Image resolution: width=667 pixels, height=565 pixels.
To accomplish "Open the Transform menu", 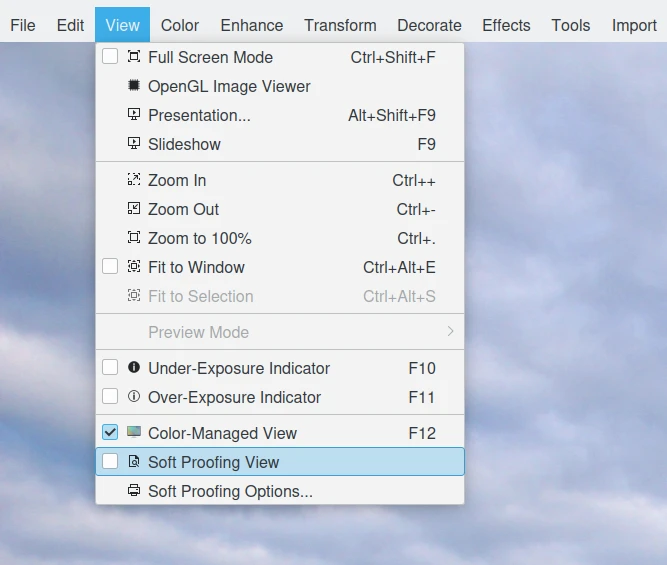I will [x=340, y=25].
